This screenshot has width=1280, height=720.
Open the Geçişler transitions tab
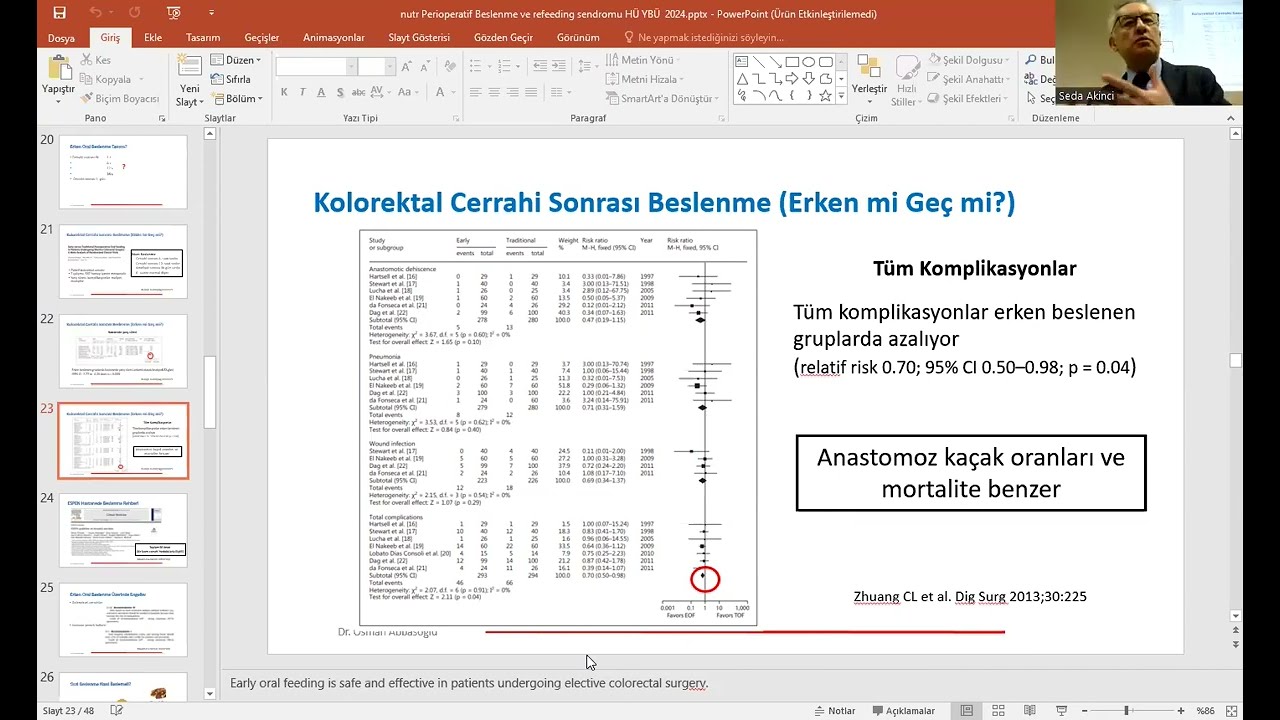point(262,37)
